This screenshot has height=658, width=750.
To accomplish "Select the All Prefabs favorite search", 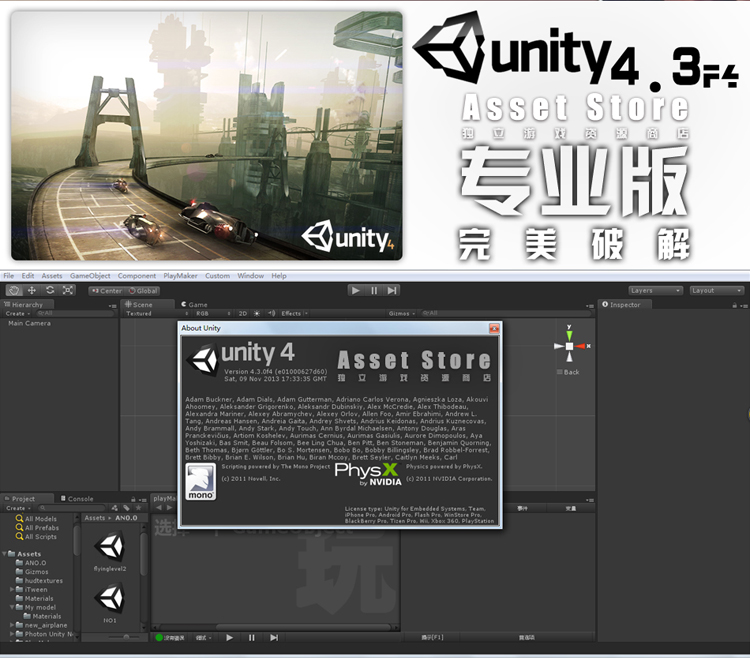I will coord(37,528).
